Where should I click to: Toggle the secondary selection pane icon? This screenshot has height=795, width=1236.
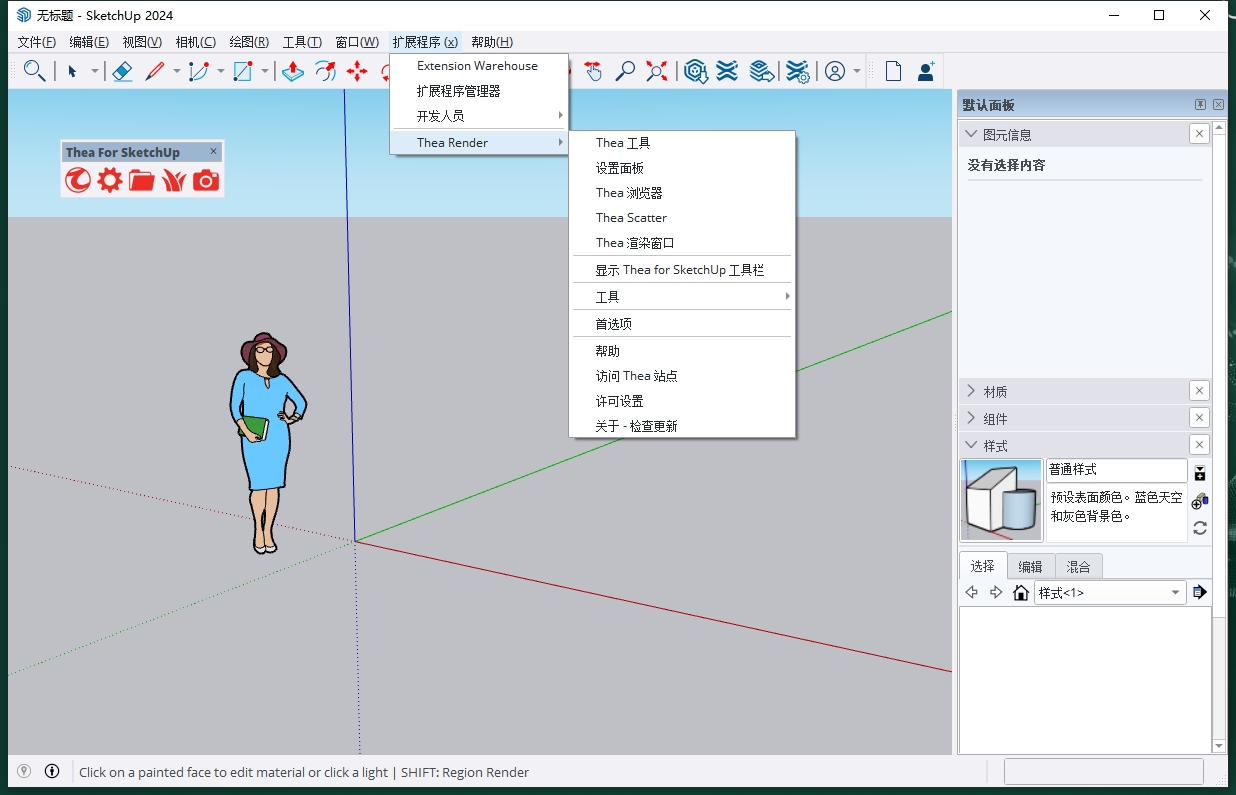(1200, 473)
